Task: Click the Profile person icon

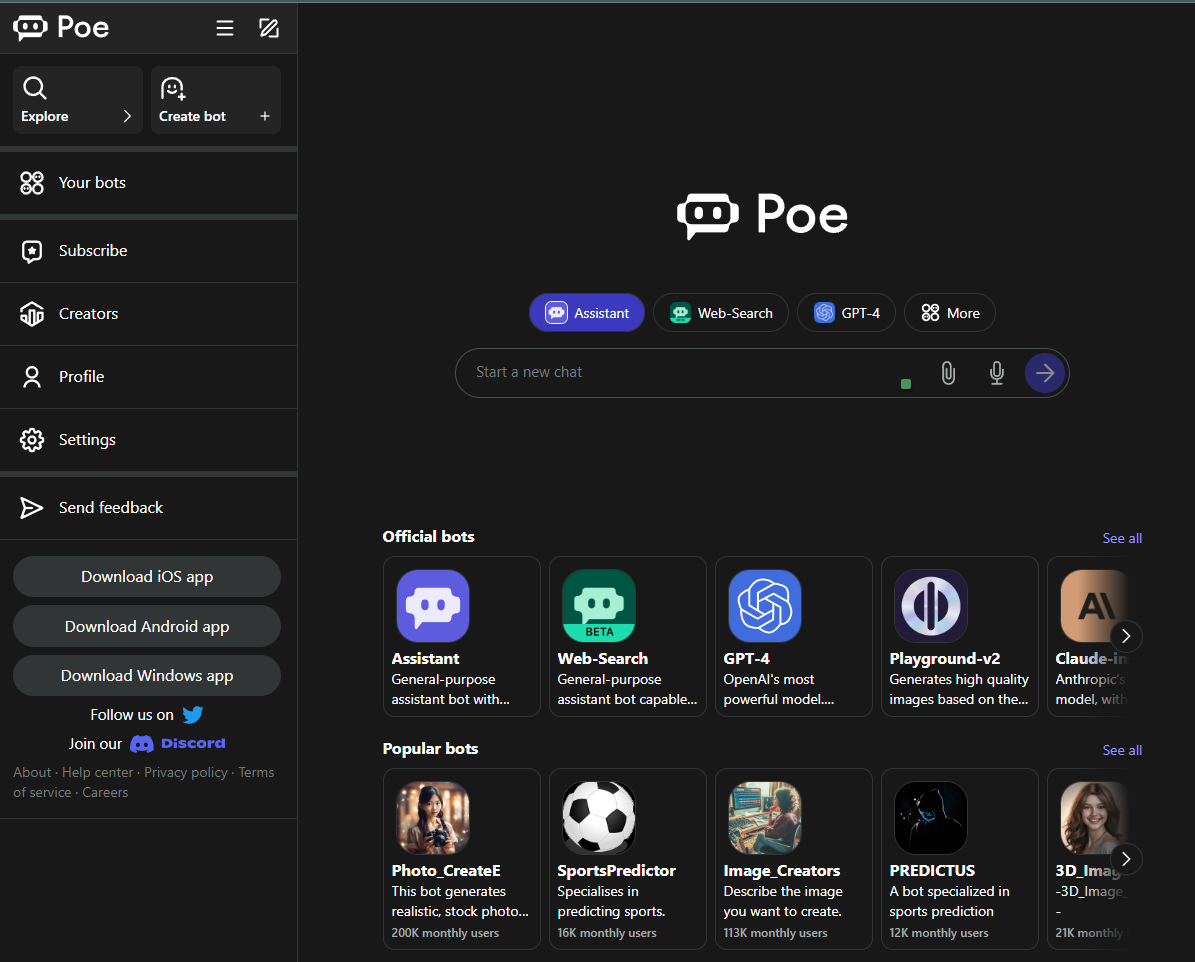Action: [32, 377]
